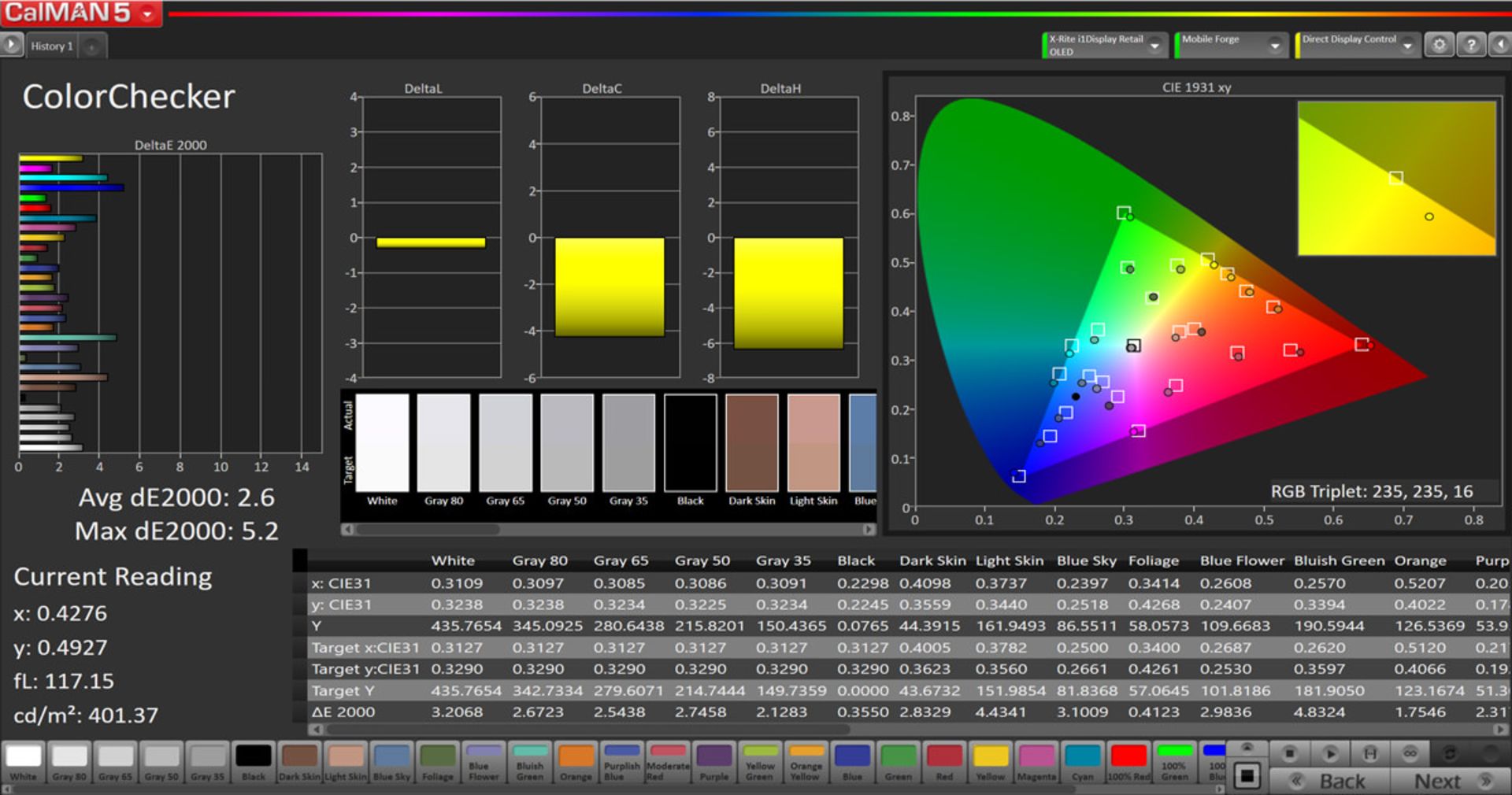Click the black square pattern icon
This screenshot has height=795, width=1512.
(1247, 776)
